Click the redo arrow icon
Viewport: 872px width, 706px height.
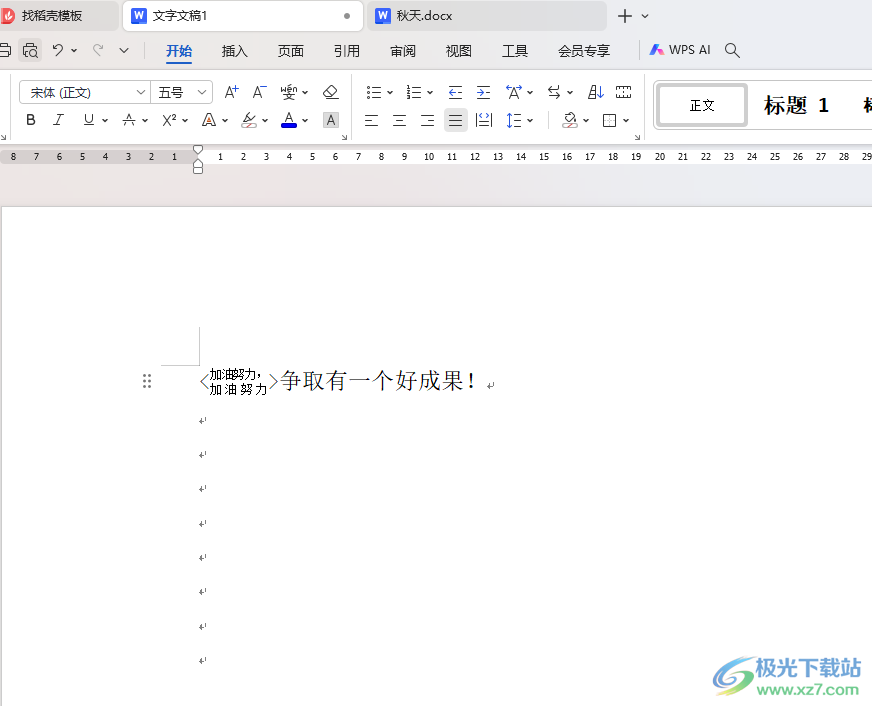(98, 51)
